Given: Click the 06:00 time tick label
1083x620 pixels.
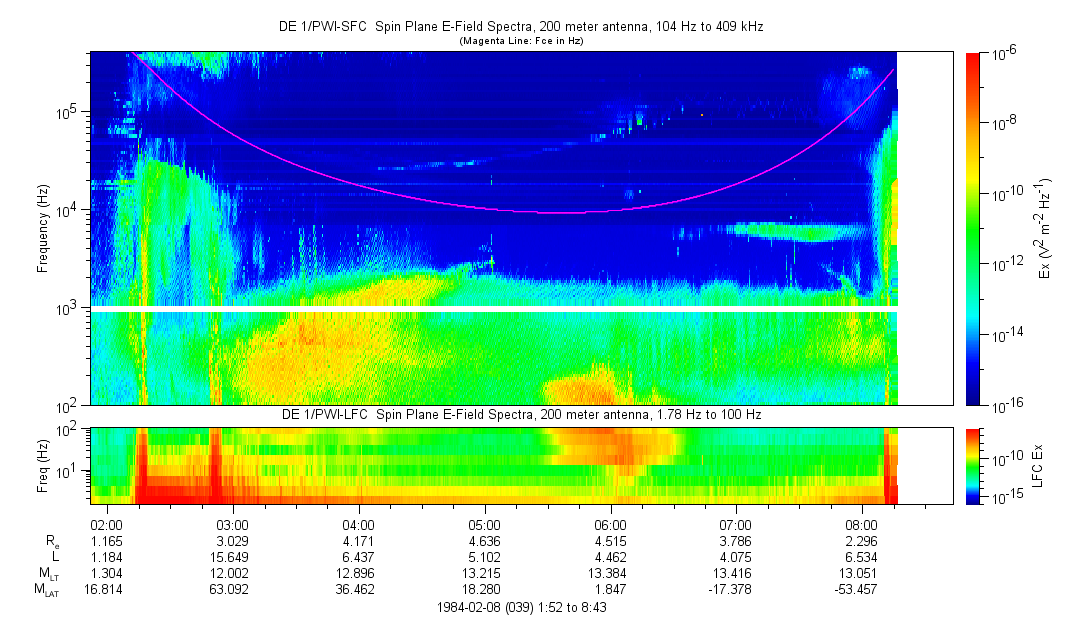Looking at the screenshot, I should 611,526.
